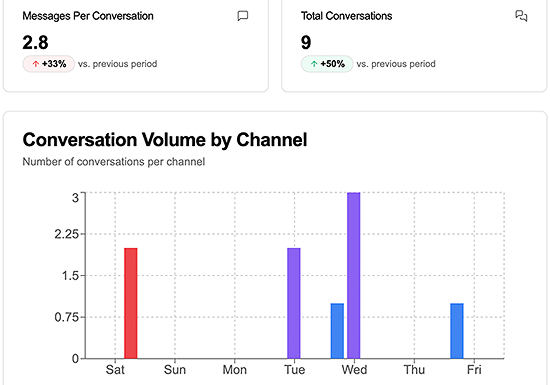Click the red Saturday bar in chart

[x=131, y=303]
